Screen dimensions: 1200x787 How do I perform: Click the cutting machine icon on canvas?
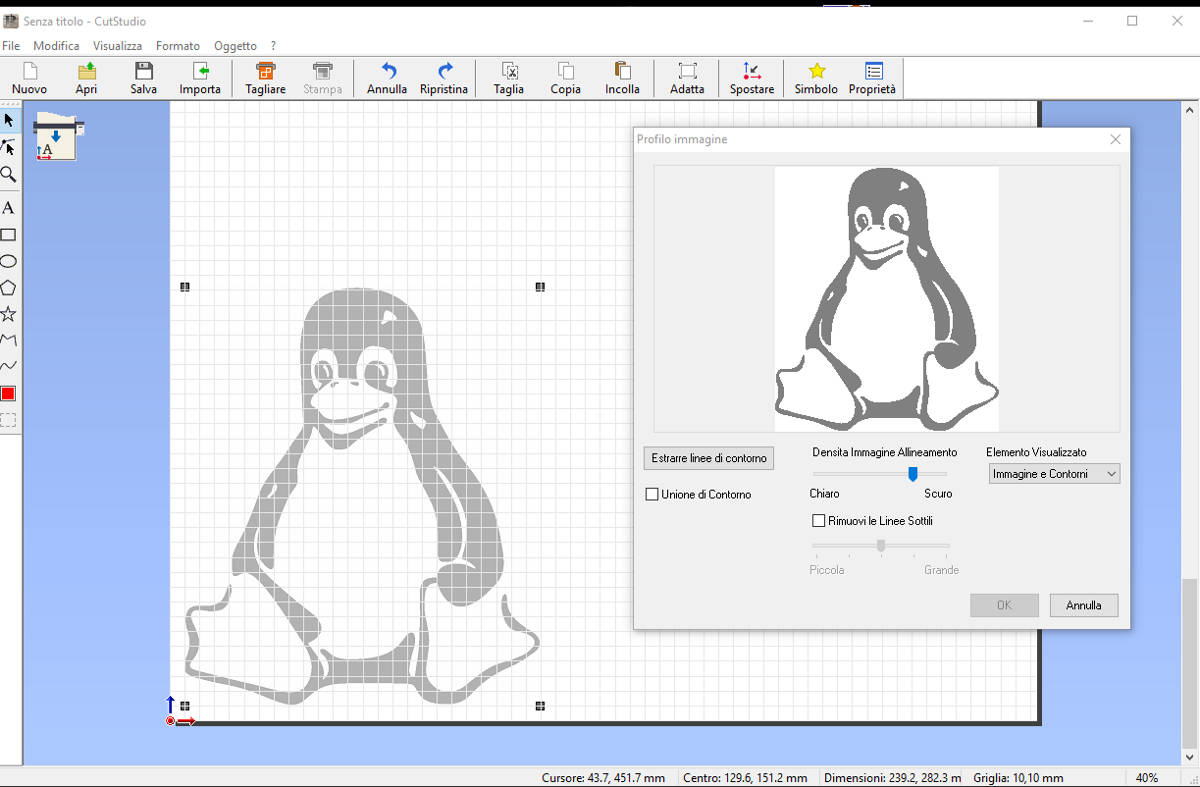coord(58,137)
